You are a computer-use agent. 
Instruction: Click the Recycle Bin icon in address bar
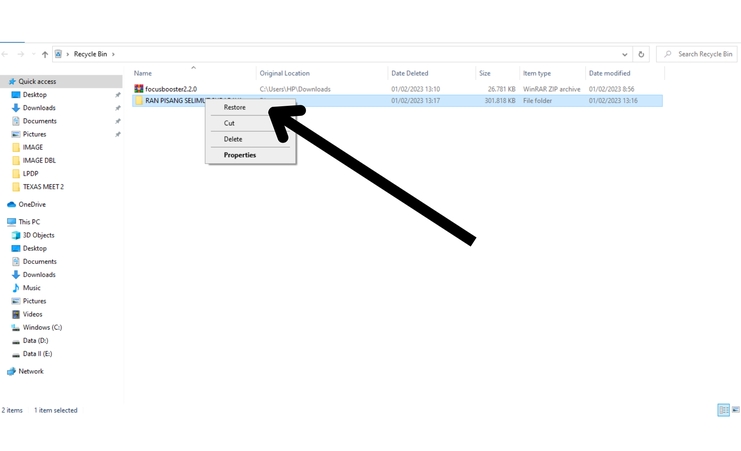[x=58, y=54]
